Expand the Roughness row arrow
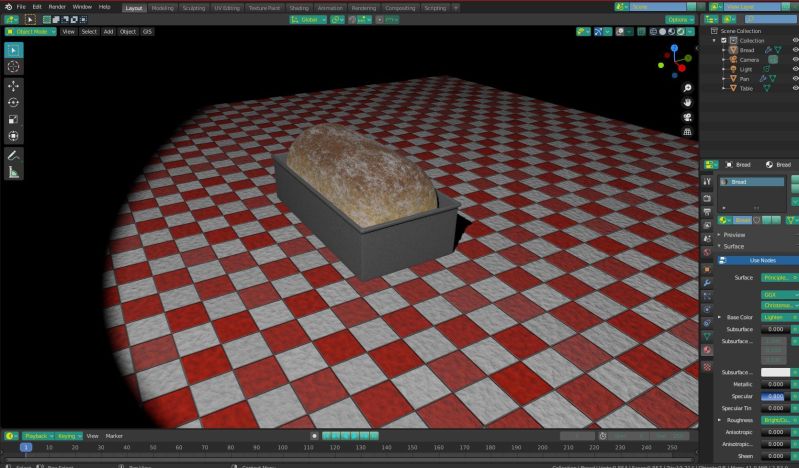Viewport: 799px width, 468px height. point(720,420)
